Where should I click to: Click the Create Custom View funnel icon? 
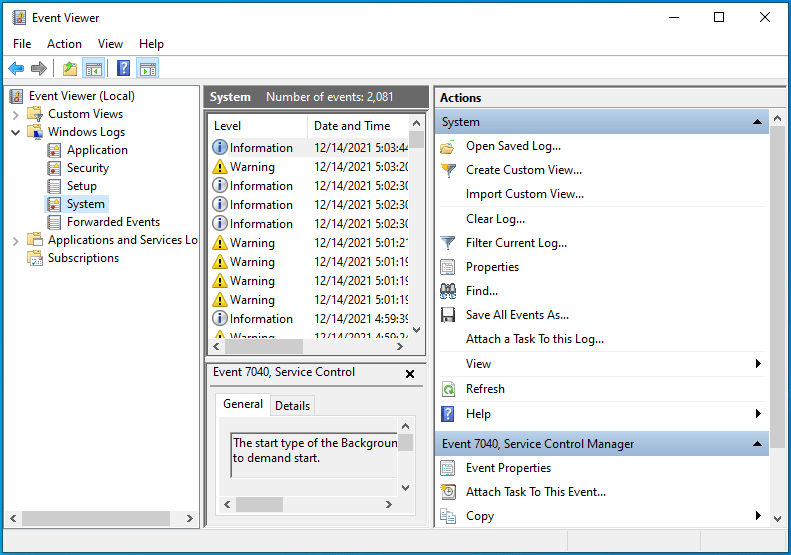448,171
